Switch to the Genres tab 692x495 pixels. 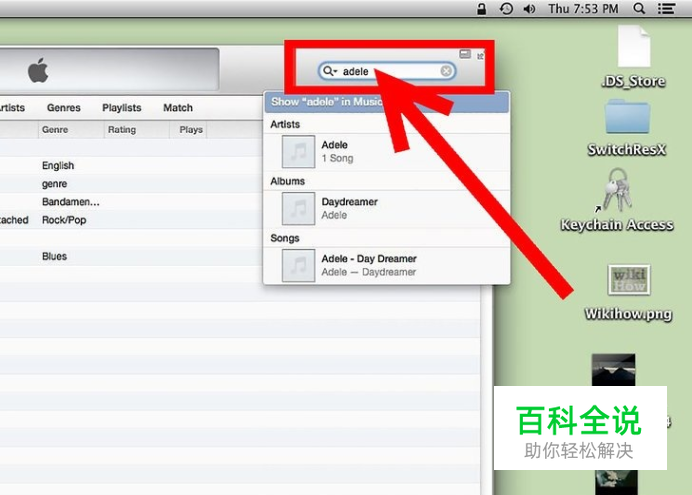click(64, 108)
